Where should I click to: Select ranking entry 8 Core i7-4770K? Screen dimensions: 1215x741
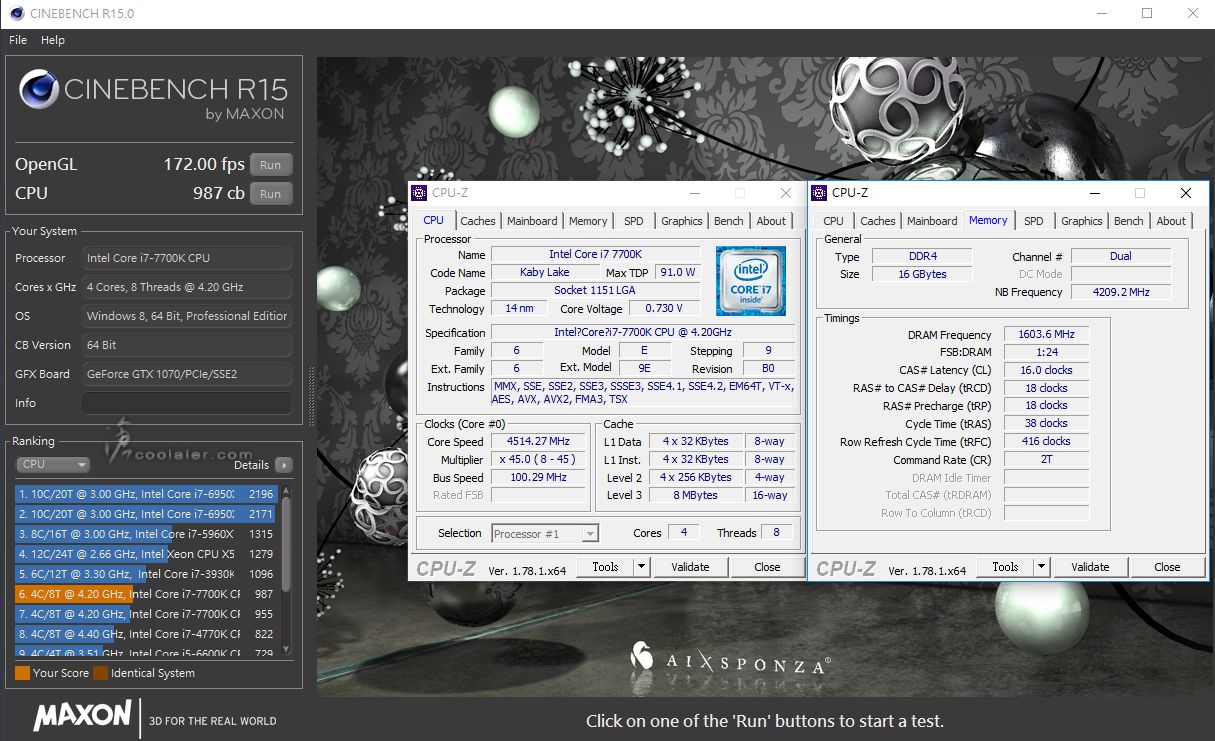pos(146,634)
